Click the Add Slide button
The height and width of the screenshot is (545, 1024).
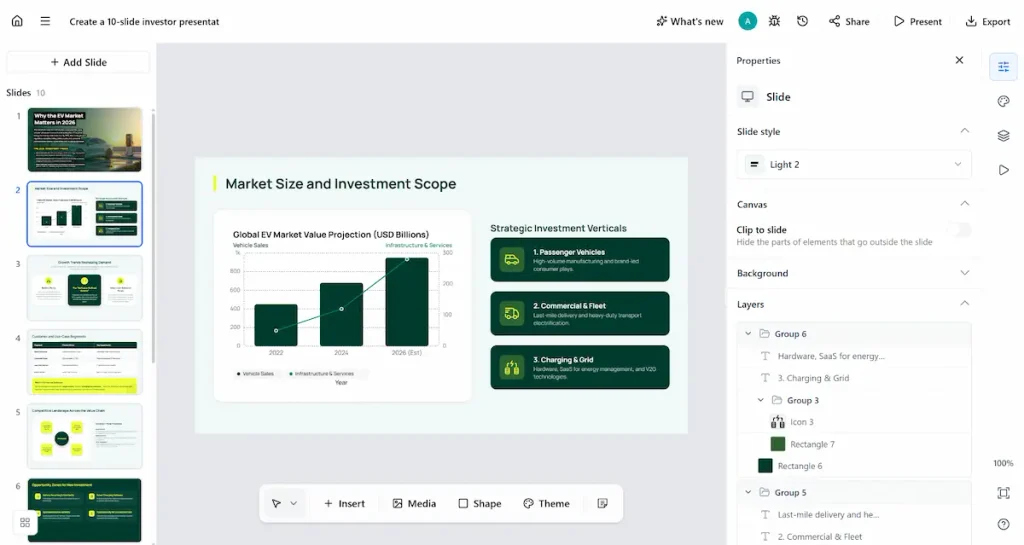coord(78,62)
